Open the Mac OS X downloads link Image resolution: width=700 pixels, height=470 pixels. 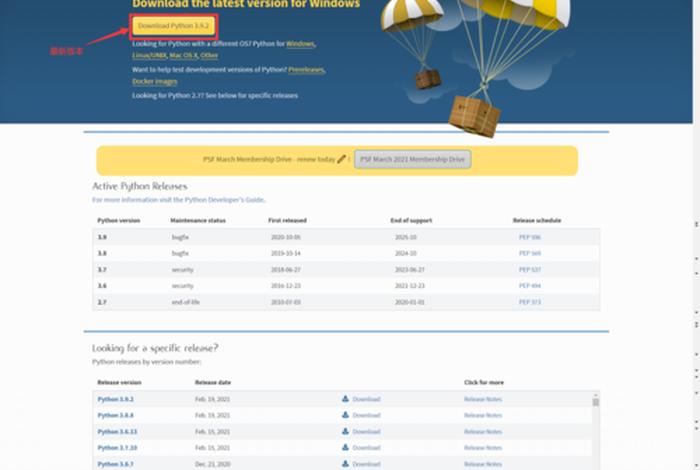(x=183, y=55)
